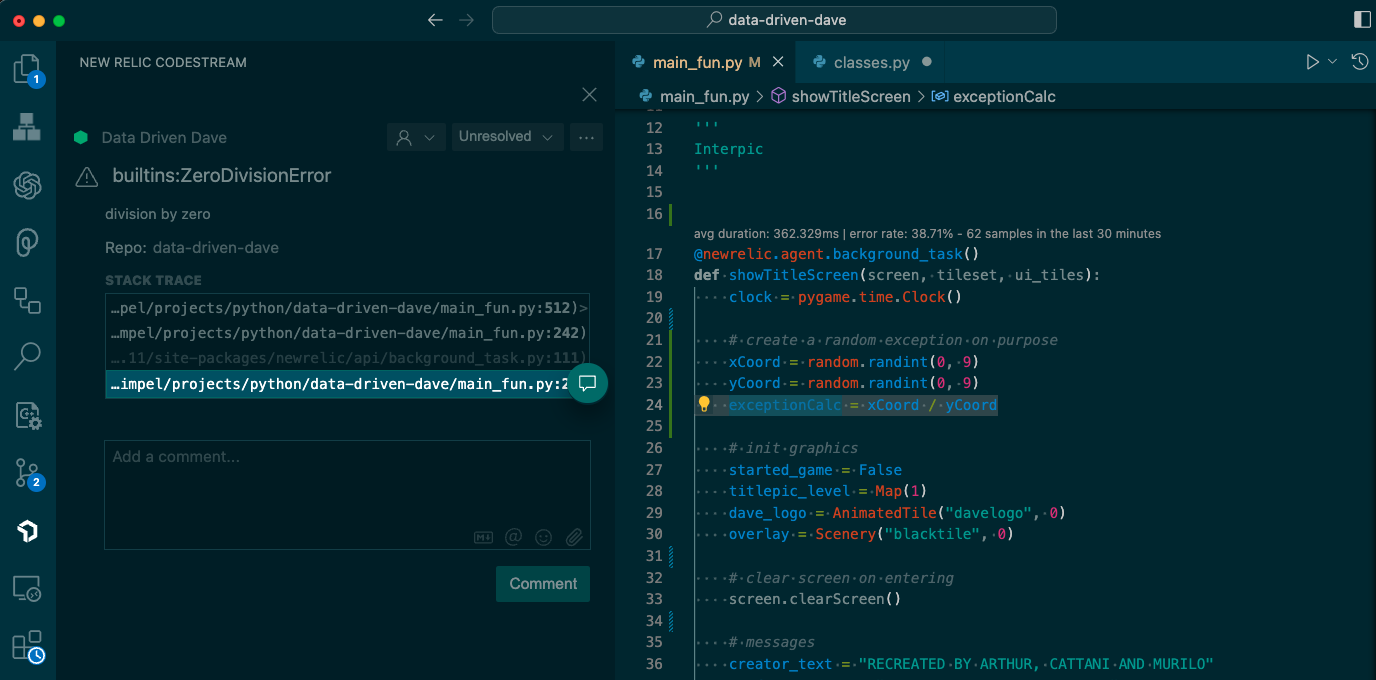Toggle Markdown formatting in the comment composer
This screenshot has width=1376, height=680.
[x=484, y=537]
